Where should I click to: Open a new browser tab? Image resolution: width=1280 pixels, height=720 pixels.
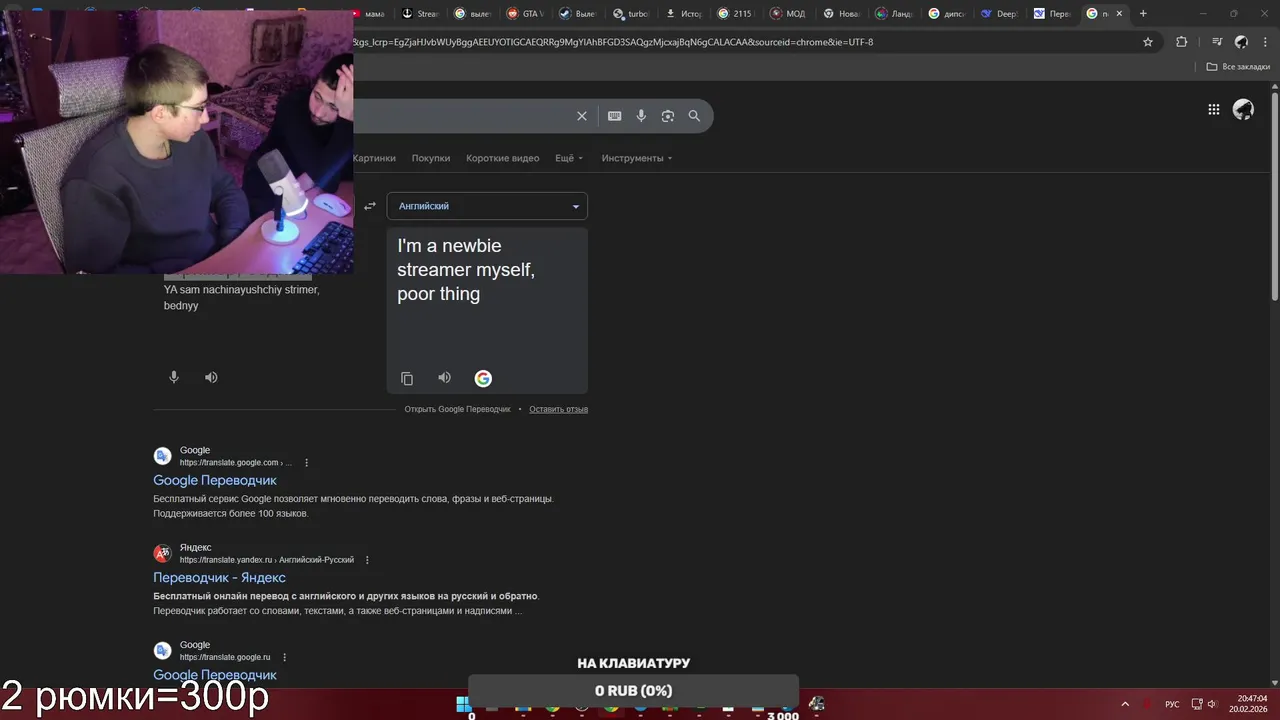coord(1143,14)
